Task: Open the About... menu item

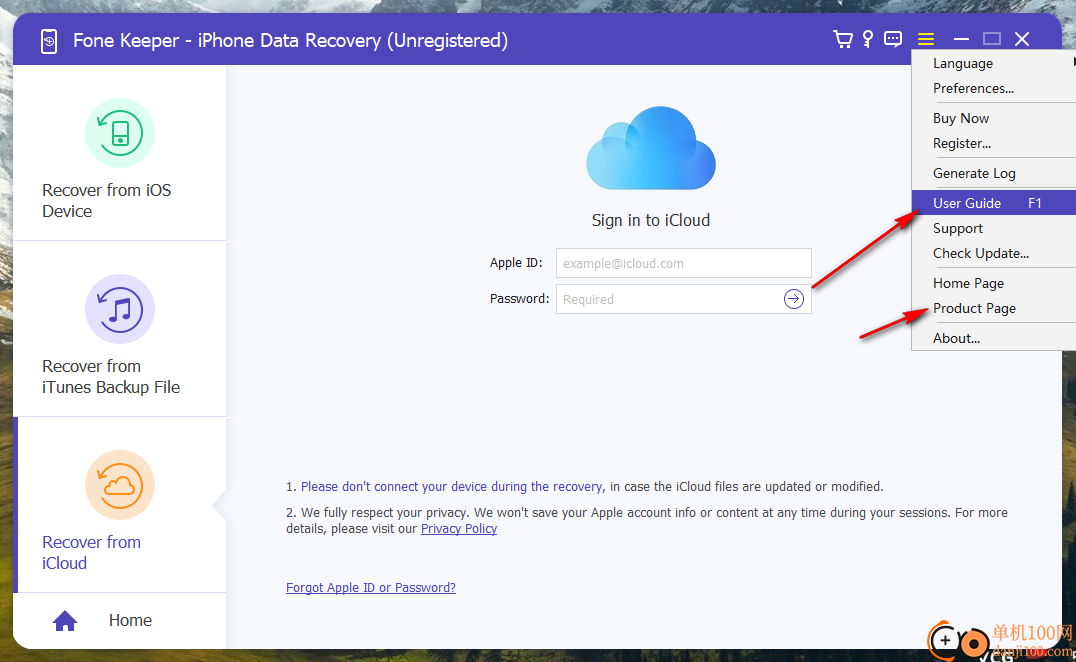Action: [x=994, y=338]
